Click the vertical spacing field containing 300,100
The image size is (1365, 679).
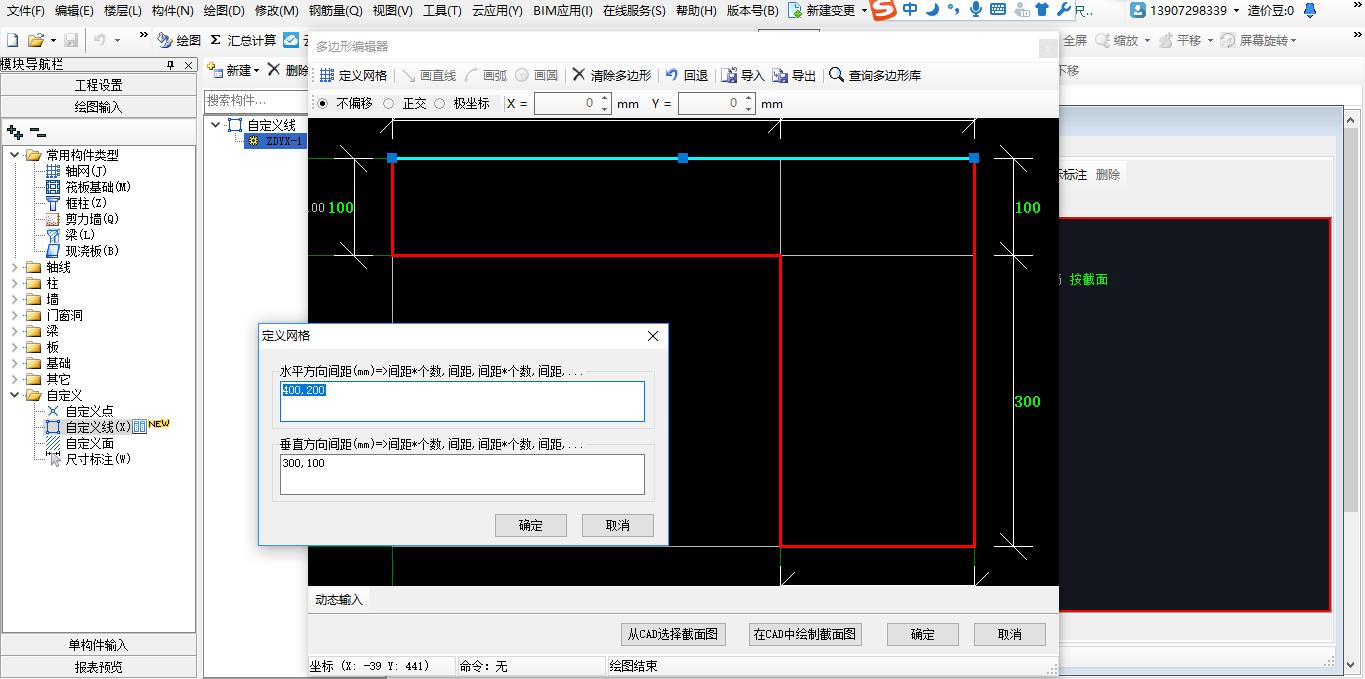point(462,474)
